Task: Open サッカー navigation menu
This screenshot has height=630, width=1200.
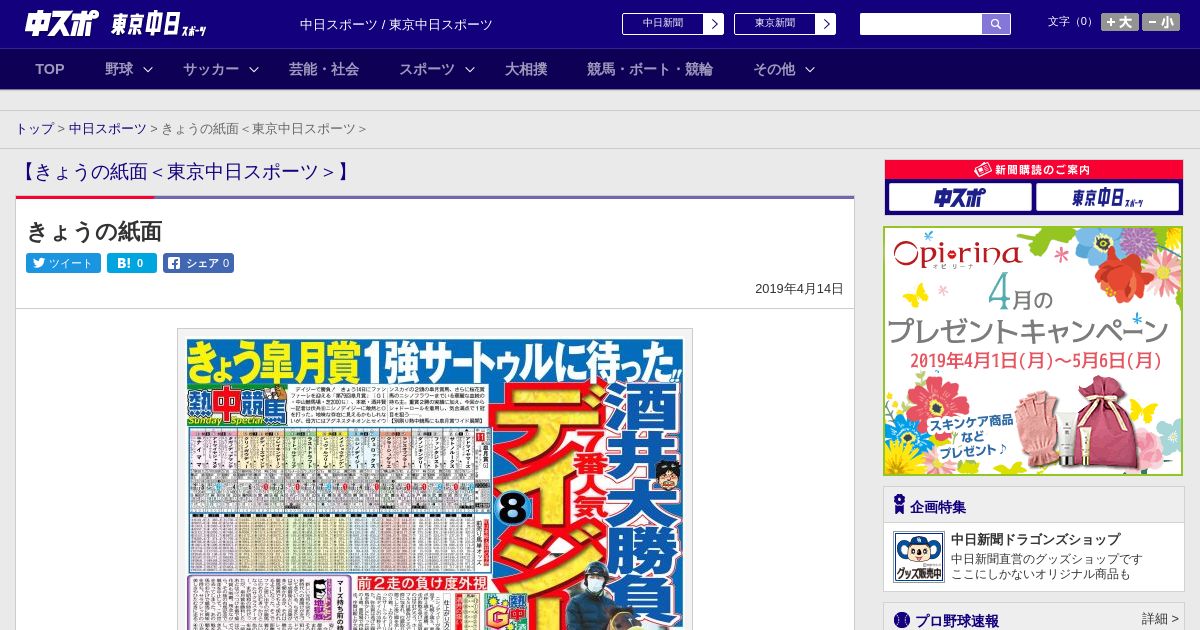Action: 211,69
